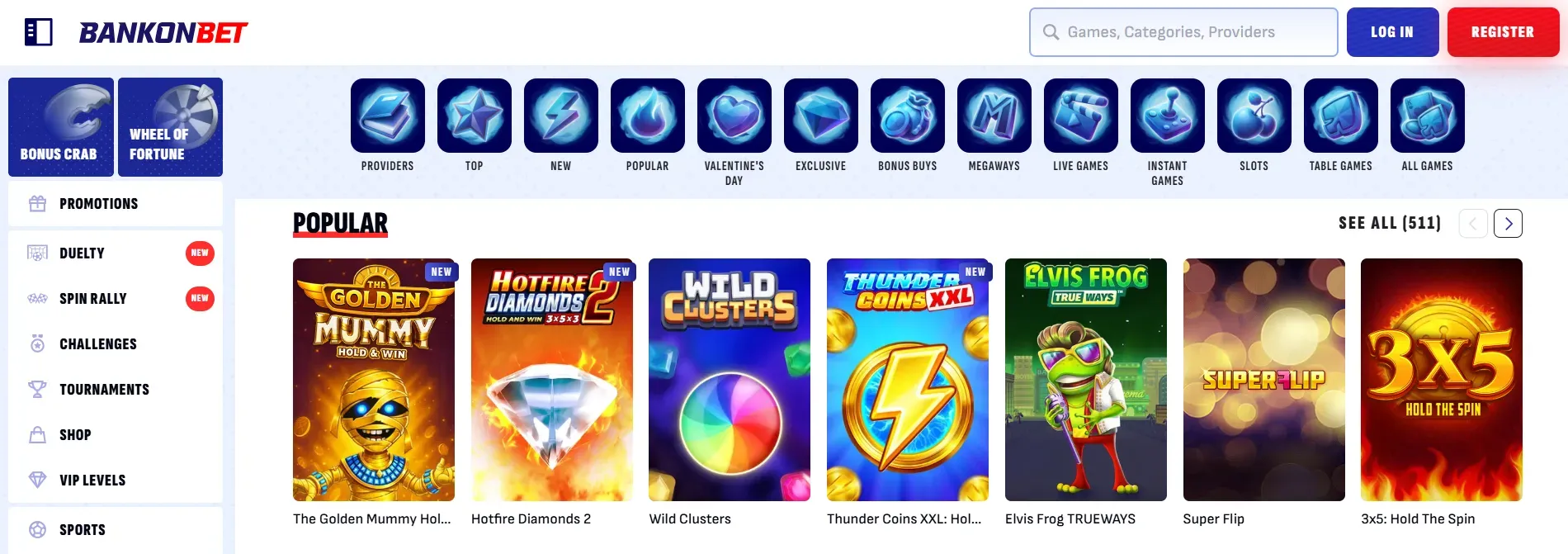
Task: Open the Valentine's Day heart category
Action: coord(734,116)
